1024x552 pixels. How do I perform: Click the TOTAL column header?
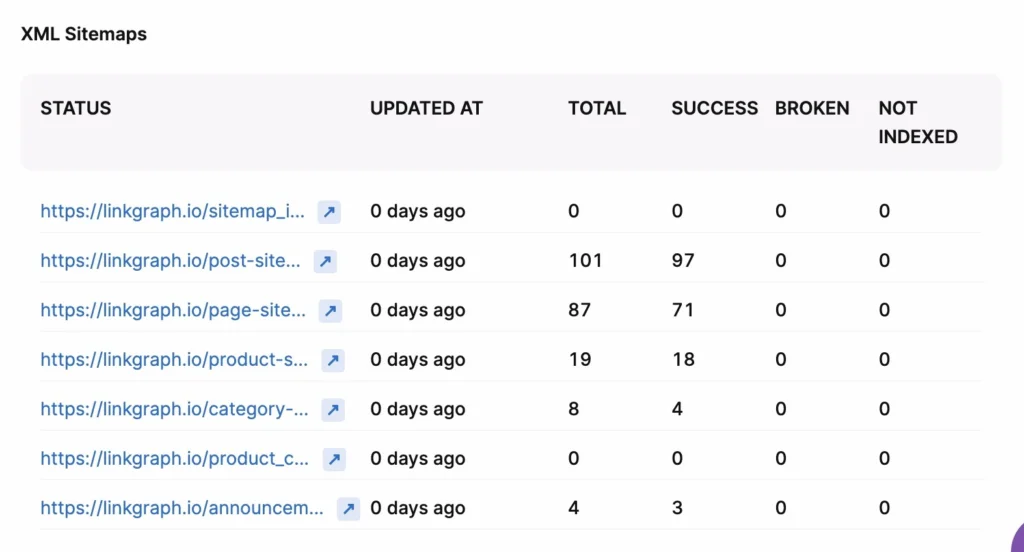[x=597, y=108]
